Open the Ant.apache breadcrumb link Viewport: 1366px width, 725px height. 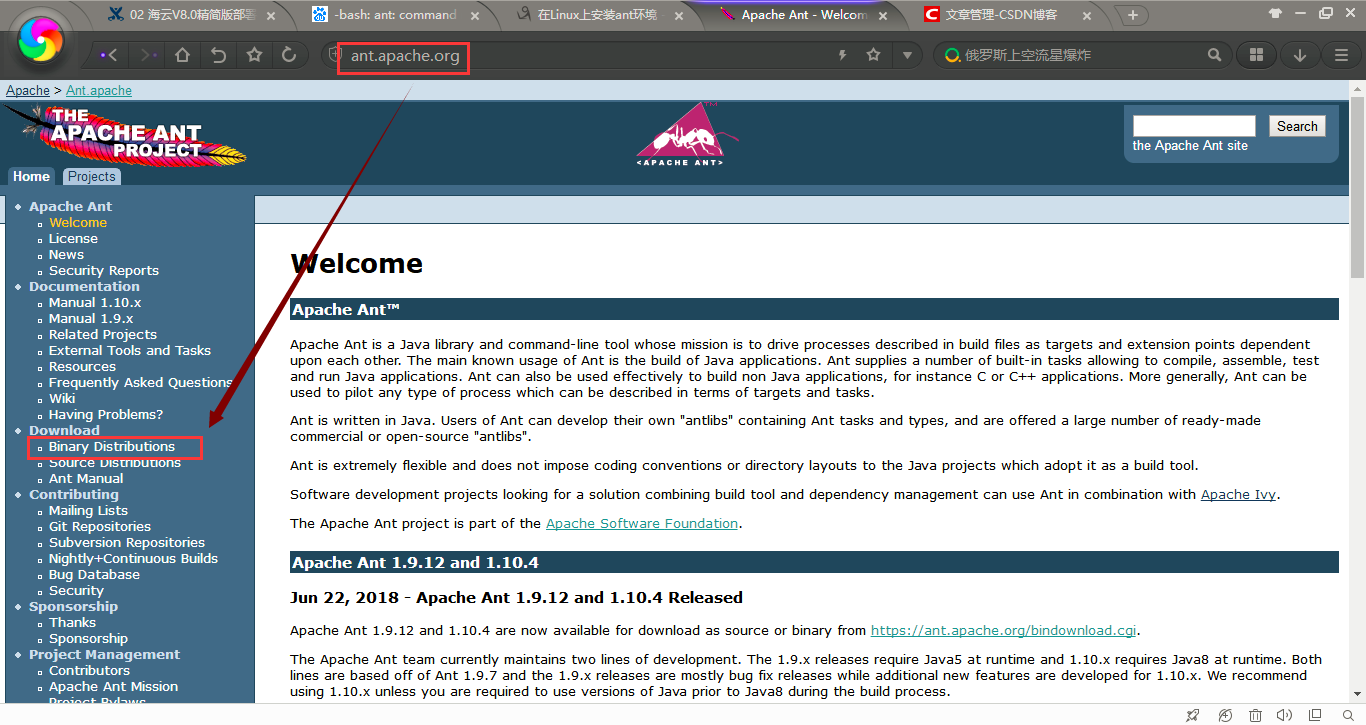pyautogui.click(x=99, y=91)
